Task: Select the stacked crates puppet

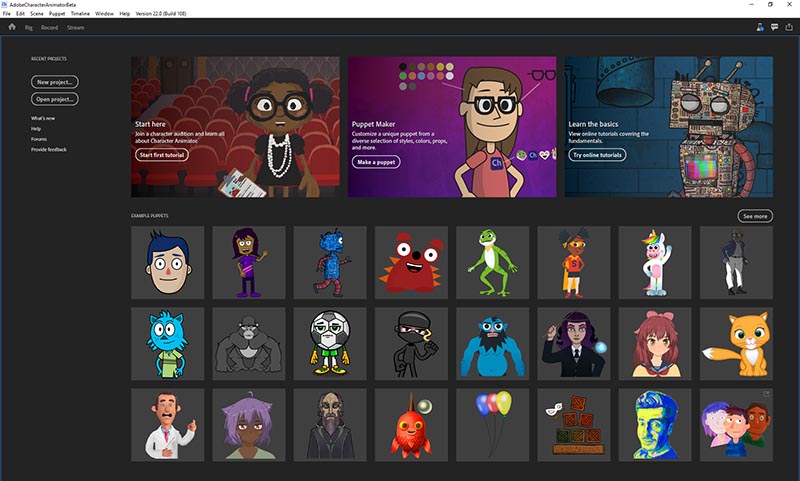Action: point(573,425)
